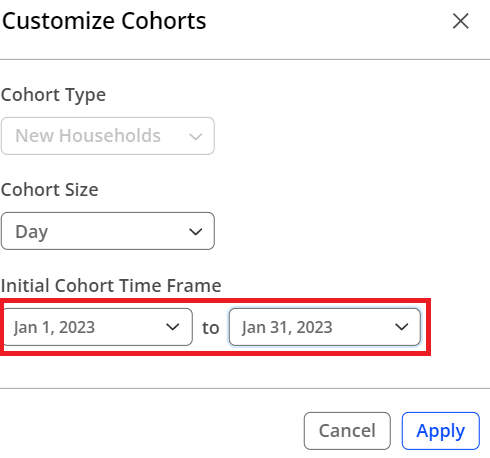The height and width of the screenshot is (458, 490).
Task: Click the Jan 31, 2023 date text
Action: coord(287,327)
